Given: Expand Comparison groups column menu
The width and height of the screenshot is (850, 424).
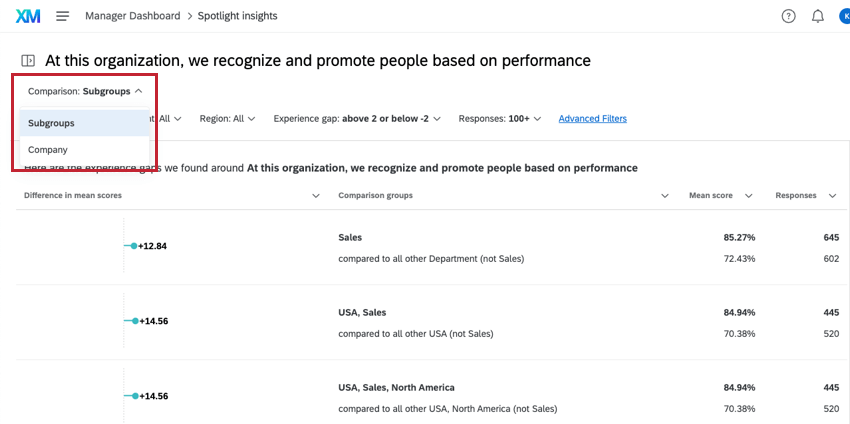Looking at the screenshot, I should point(665,196).
